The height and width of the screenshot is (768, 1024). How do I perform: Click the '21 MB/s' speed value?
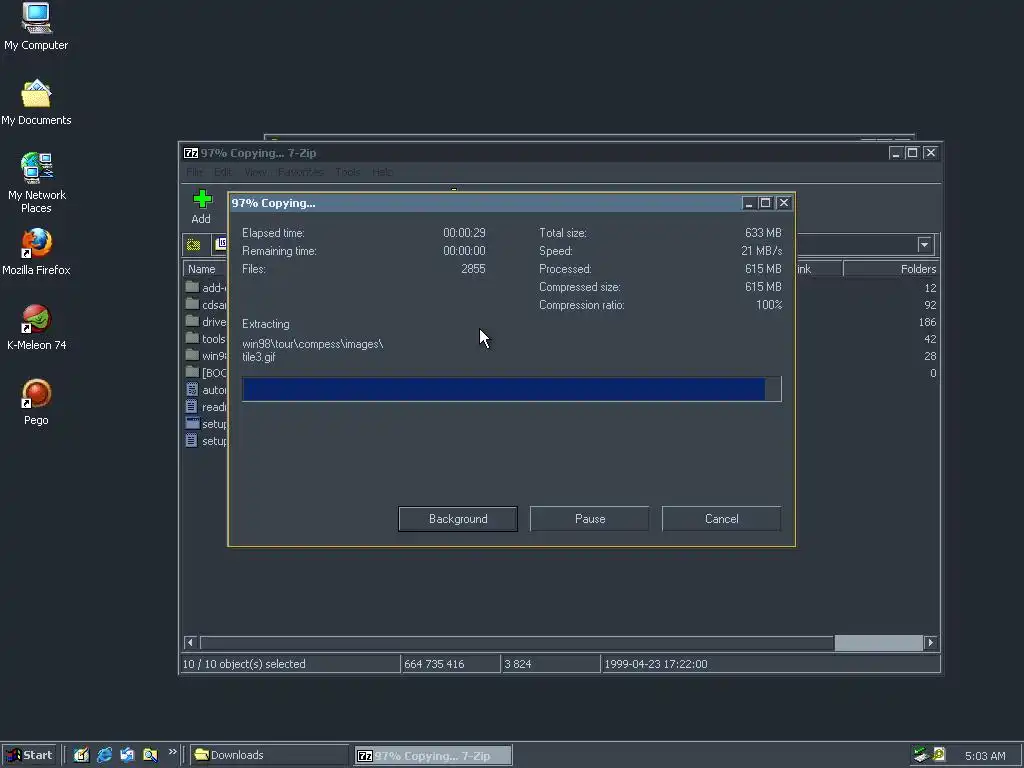(x=761, y=251)
